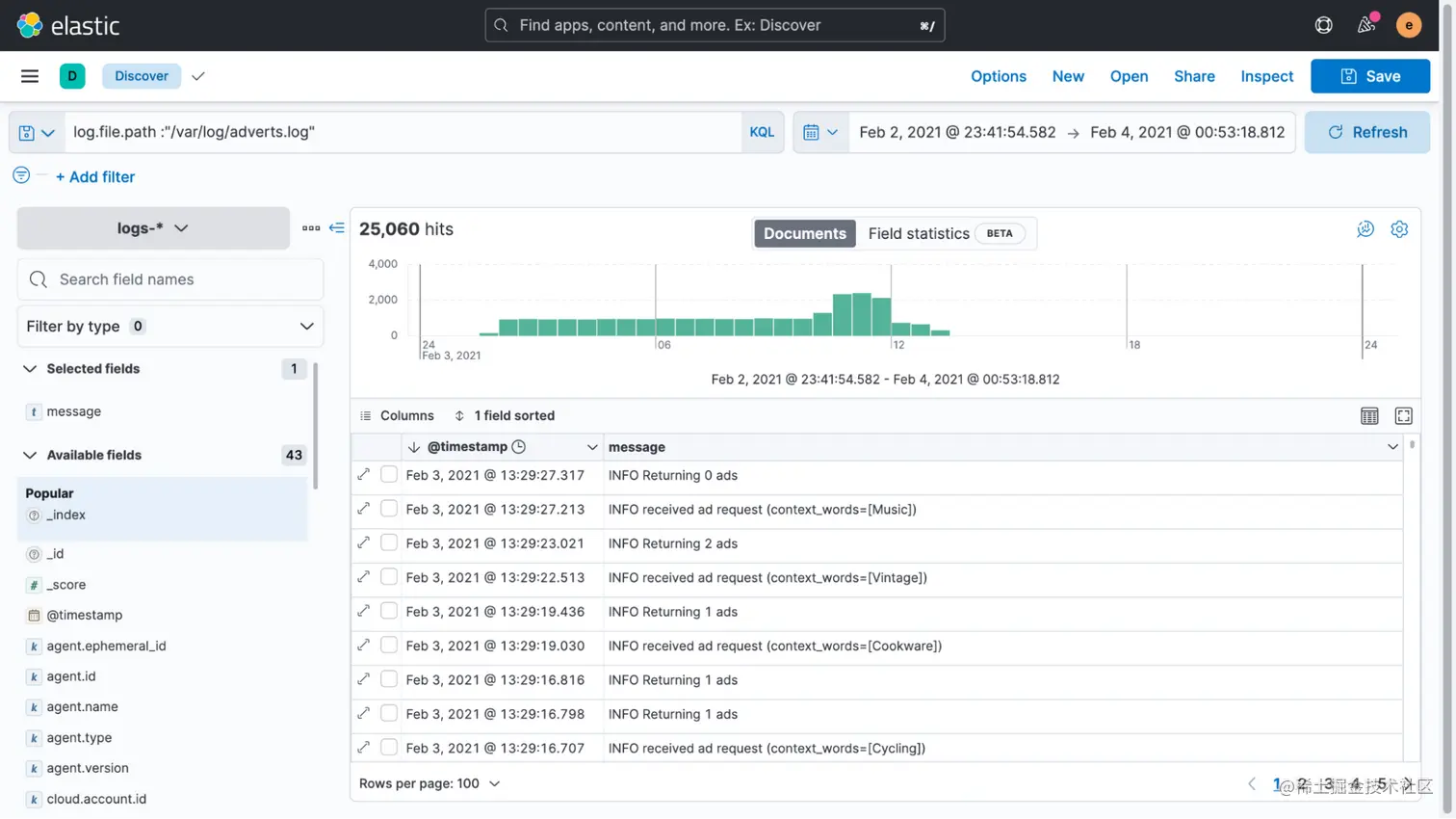Open the Elastic home logo
Viewport: 1456px width, 819px height.
pyautogui.click(x=68, y=25)
